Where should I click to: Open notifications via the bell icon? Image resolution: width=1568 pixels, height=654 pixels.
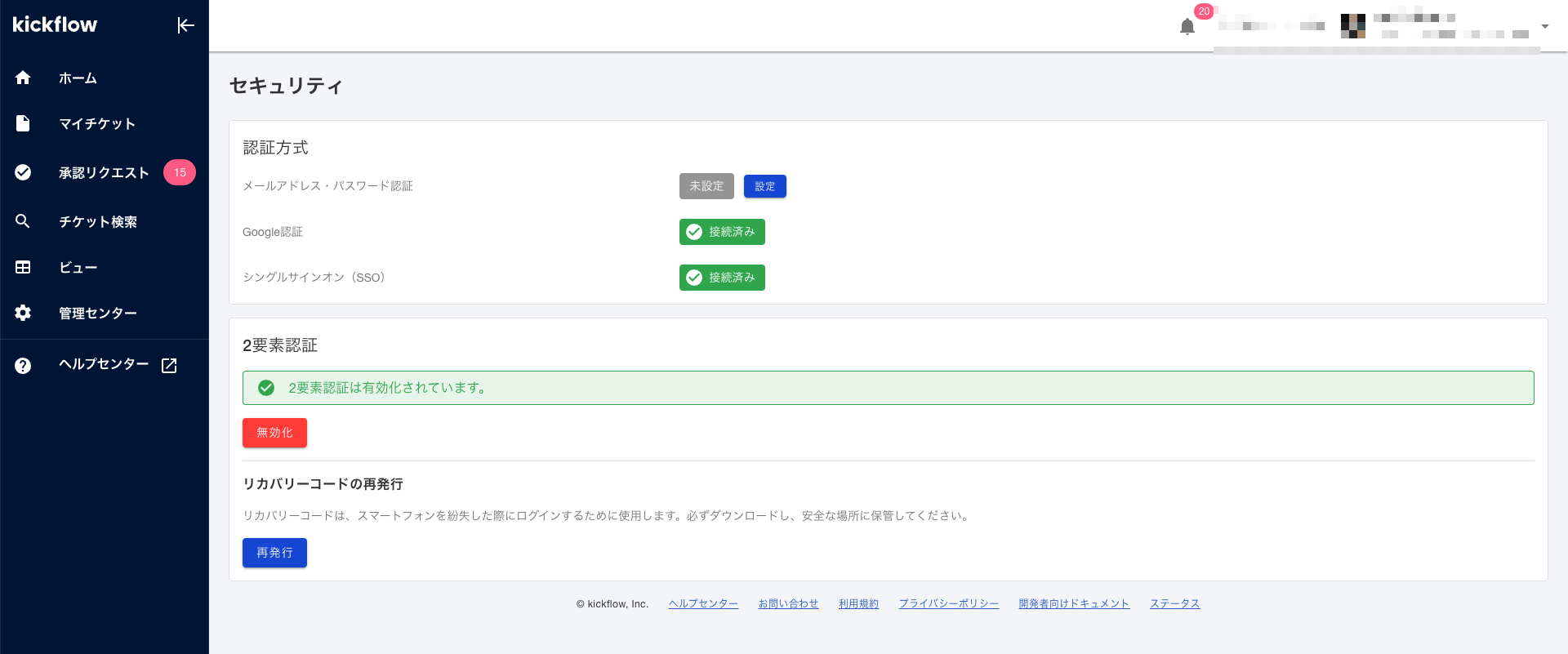[1187, 27]
